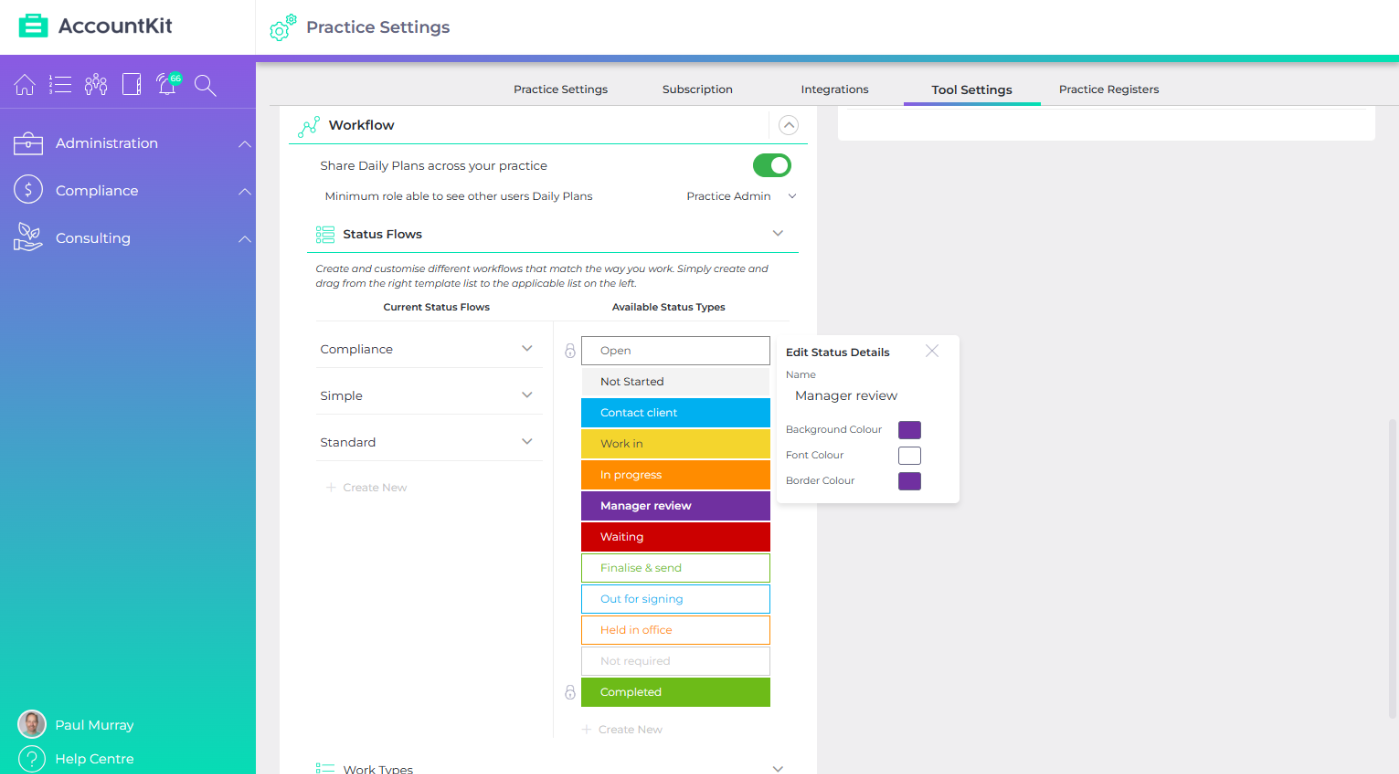Click the page vertical scrollbar

pyautogui.click(x=1393, y=568)
